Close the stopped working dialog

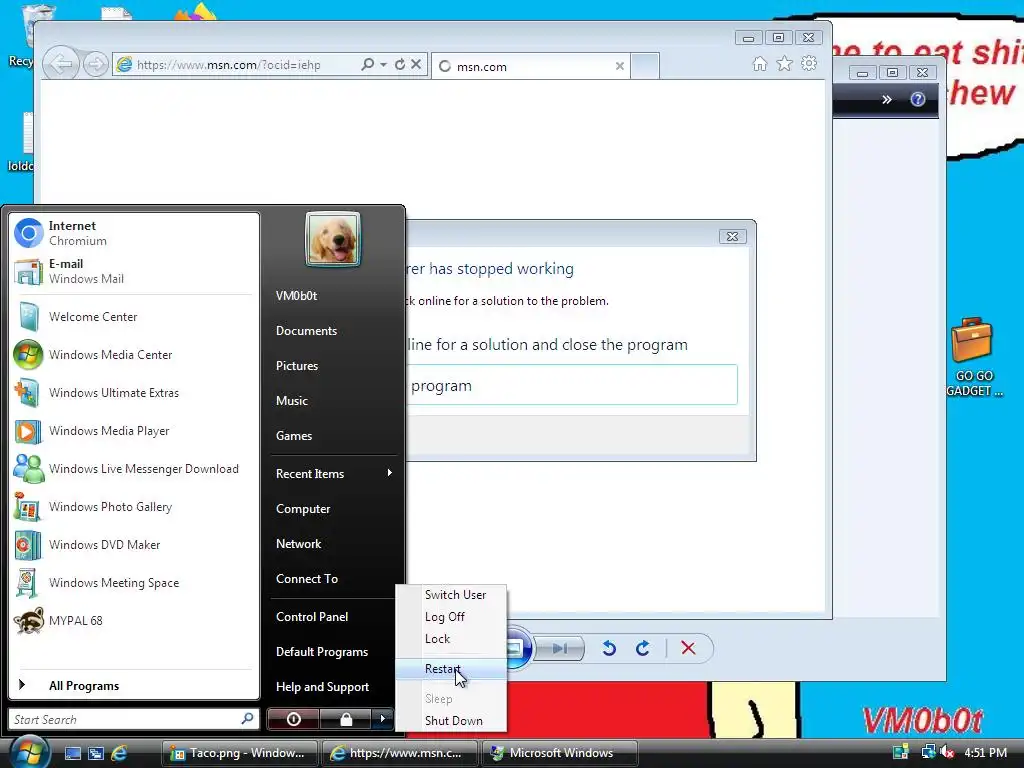point(733,236)
